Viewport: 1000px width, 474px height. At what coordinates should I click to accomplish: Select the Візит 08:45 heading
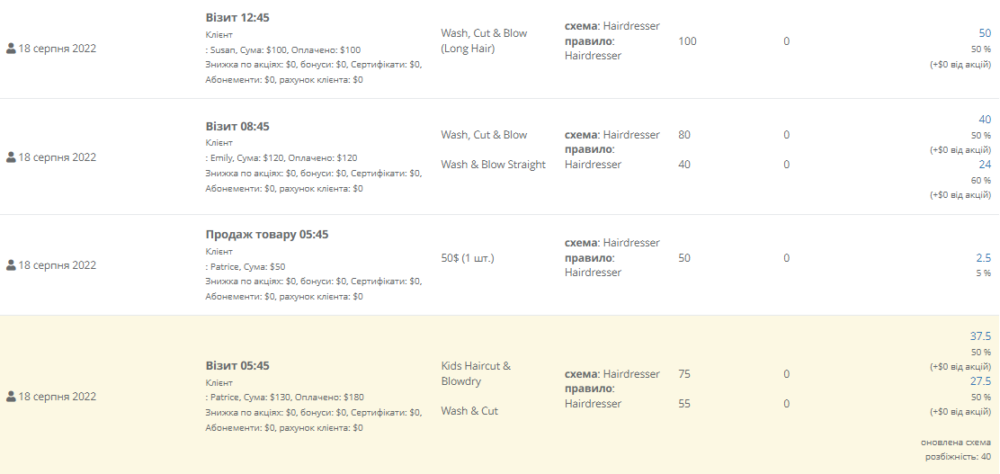(x=237, y=126)
